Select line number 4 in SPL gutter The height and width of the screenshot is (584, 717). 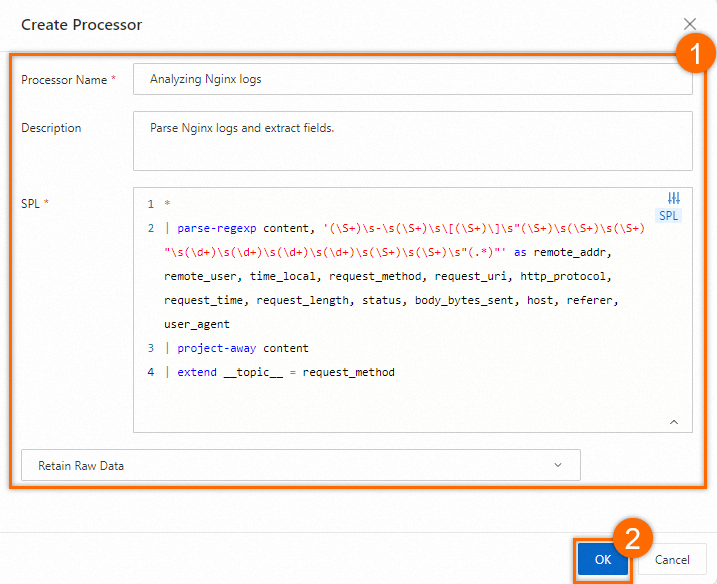pos(151,372)
